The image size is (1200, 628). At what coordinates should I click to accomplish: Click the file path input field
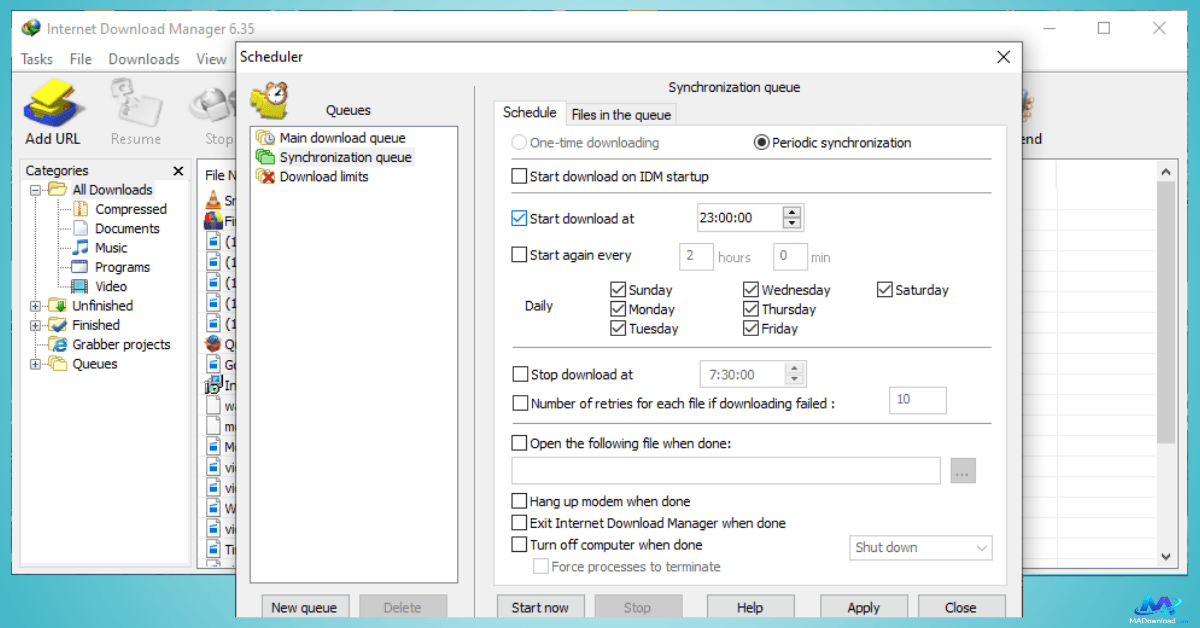[725, 471]
